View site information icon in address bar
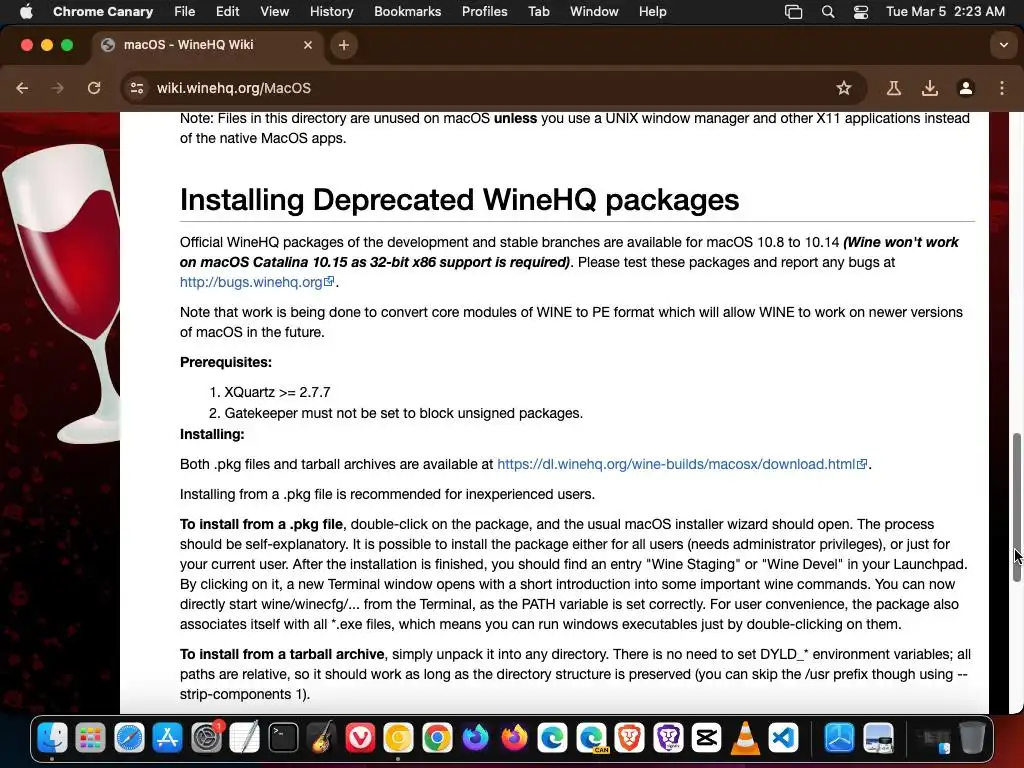Image resolution: width=1024 pixels, height=768 pixels. (136, 88)
